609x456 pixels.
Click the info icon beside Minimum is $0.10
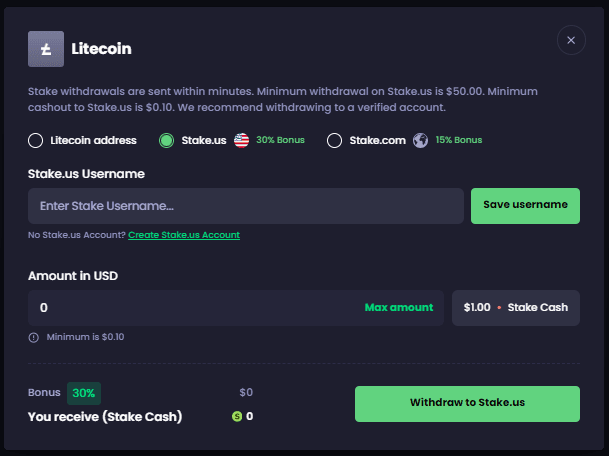click(35, 337)
